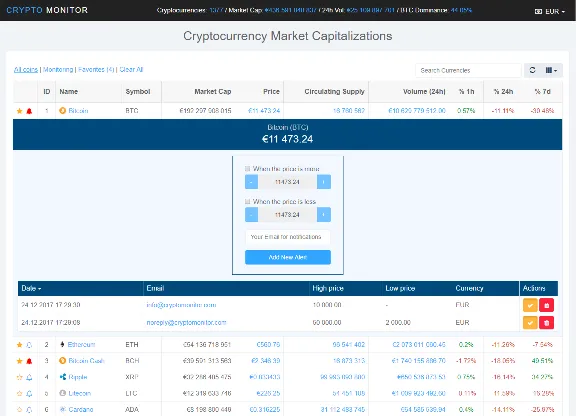Image resolution: width=576 pixels, height=416 pixels.
Task: Toggle favorite star for Bitcoin row
Action: coord(19,111)
